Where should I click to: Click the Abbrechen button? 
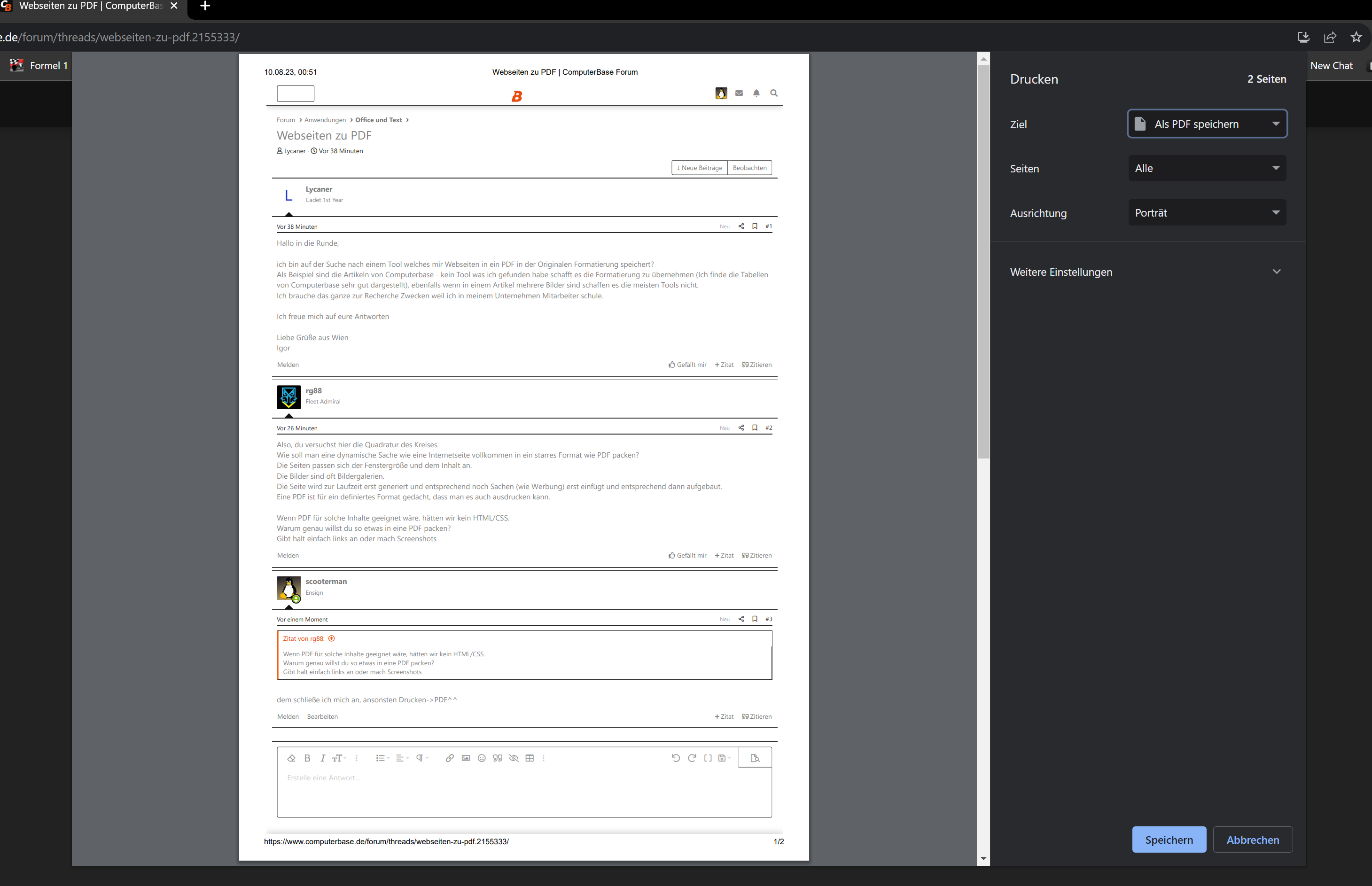pos(1252,840)
